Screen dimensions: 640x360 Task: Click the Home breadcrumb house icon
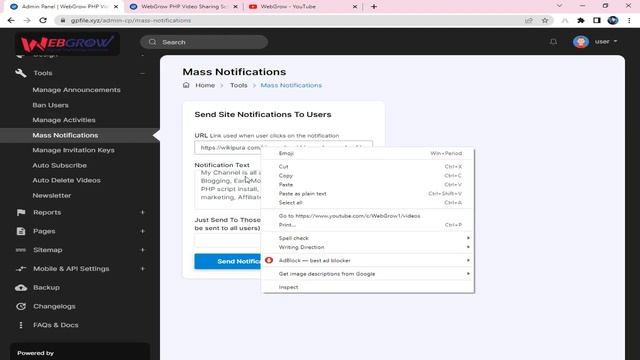tap(186, 85)
